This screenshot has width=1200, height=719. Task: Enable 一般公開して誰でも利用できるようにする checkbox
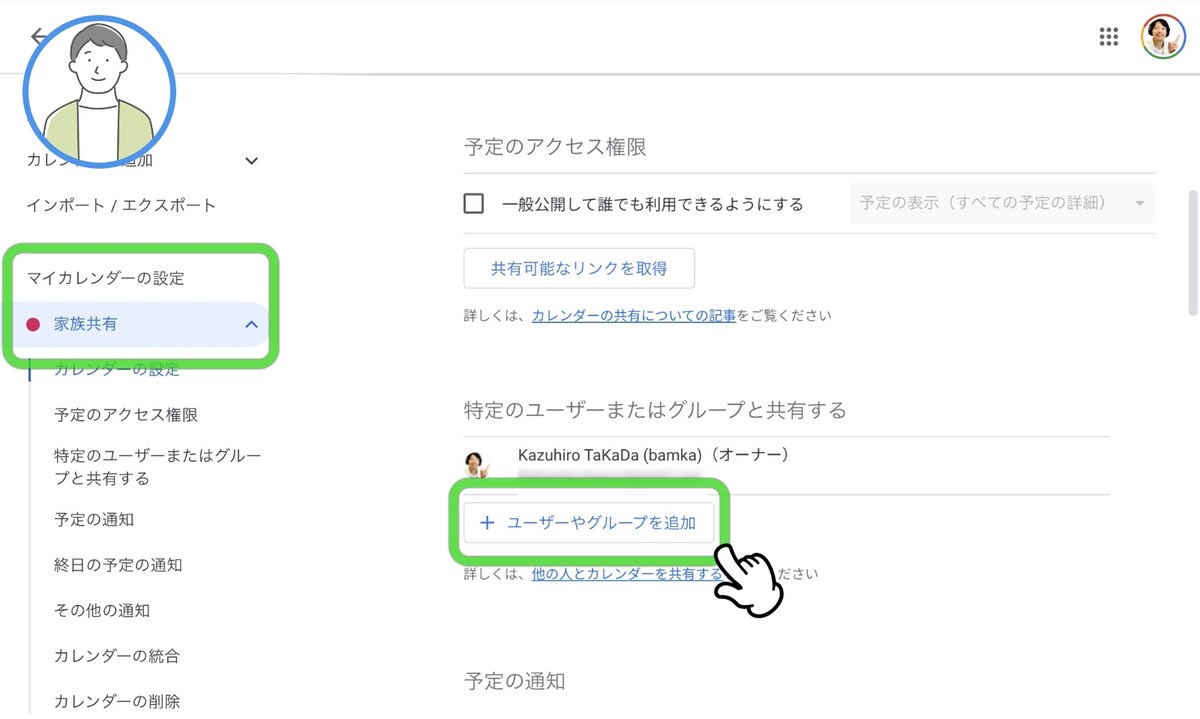tap(474, 204)
